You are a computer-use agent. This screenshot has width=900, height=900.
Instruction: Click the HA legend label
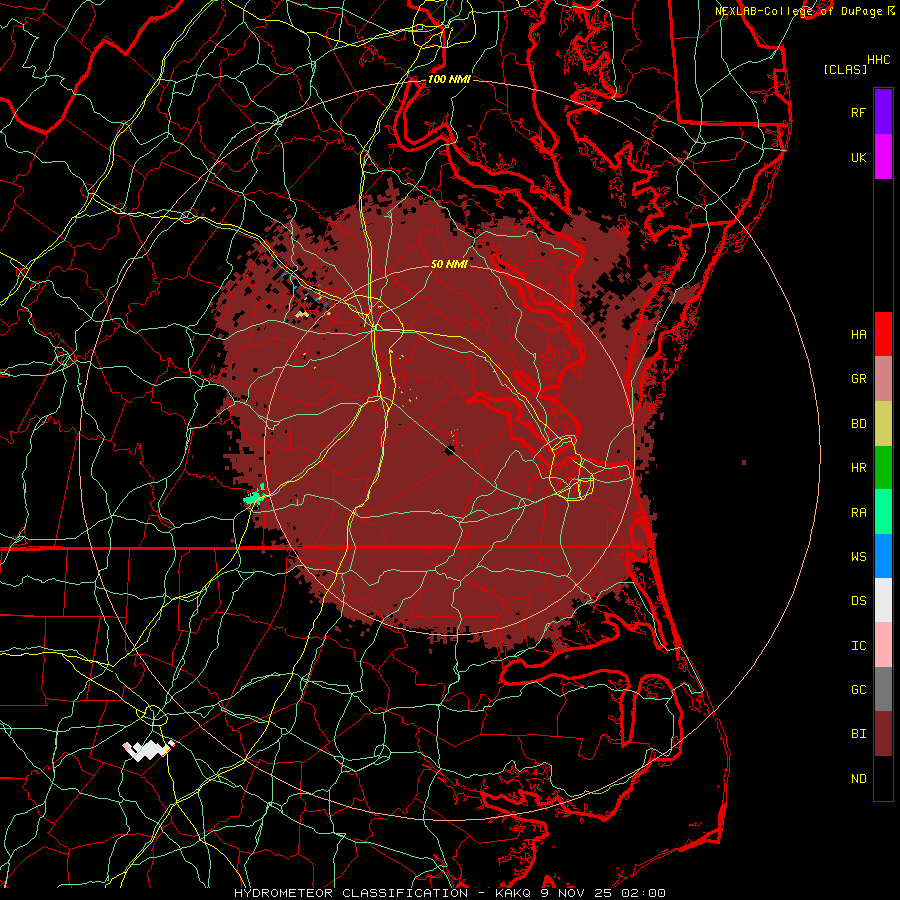[x=858, y=334]
